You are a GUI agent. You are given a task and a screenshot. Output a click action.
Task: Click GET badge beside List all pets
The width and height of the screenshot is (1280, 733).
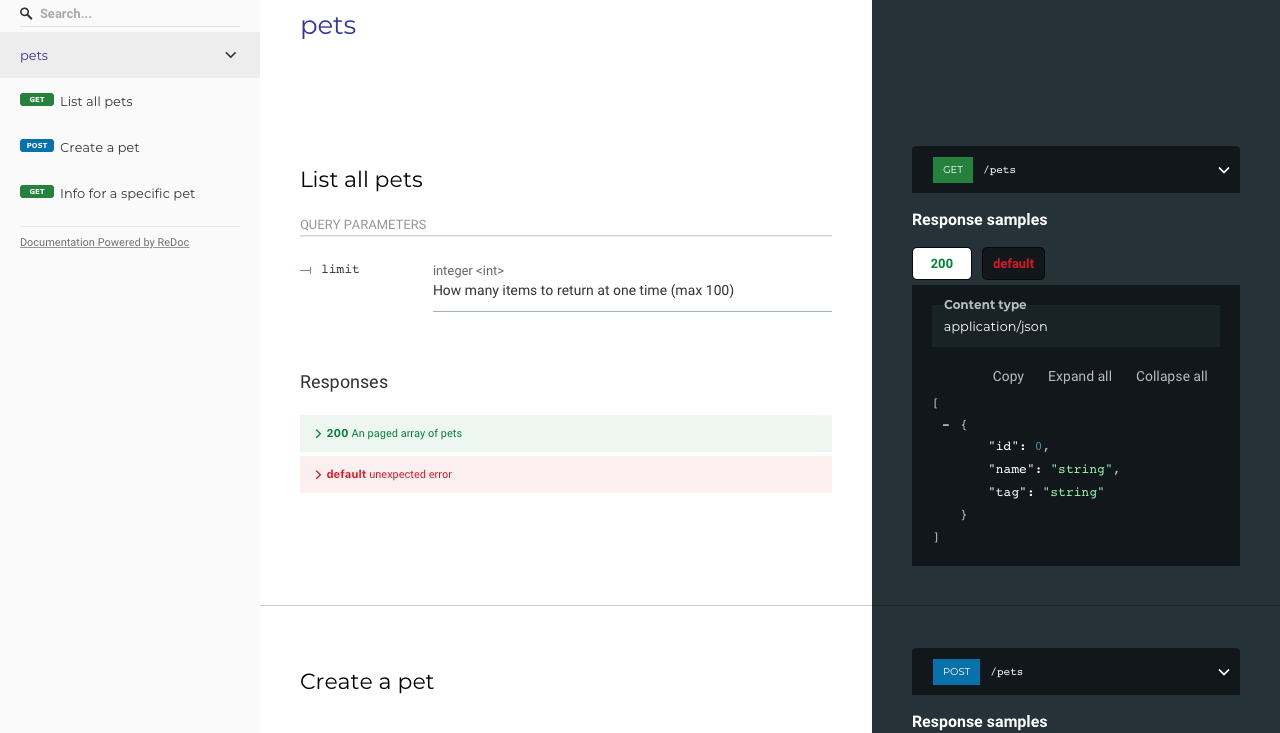(x=37, y=100)
